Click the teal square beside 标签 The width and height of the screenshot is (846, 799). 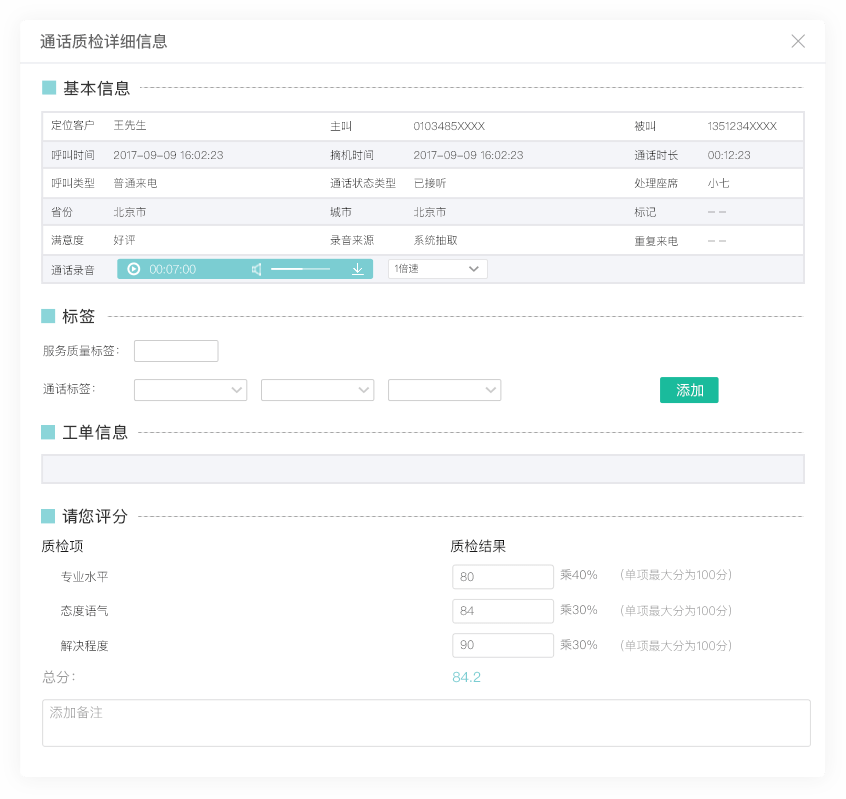pos(48,316)
